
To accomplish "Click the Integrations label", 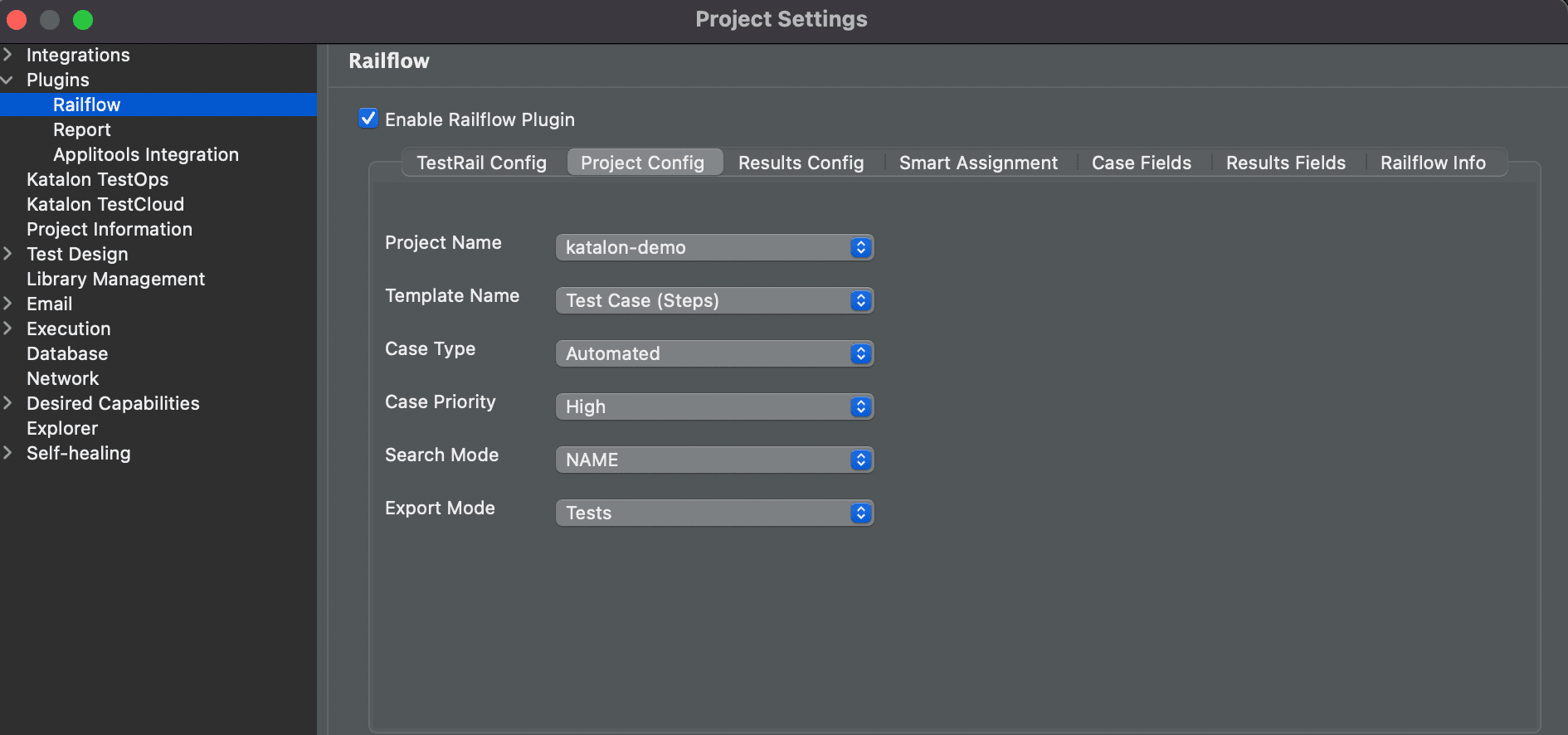I will [78, 55].
